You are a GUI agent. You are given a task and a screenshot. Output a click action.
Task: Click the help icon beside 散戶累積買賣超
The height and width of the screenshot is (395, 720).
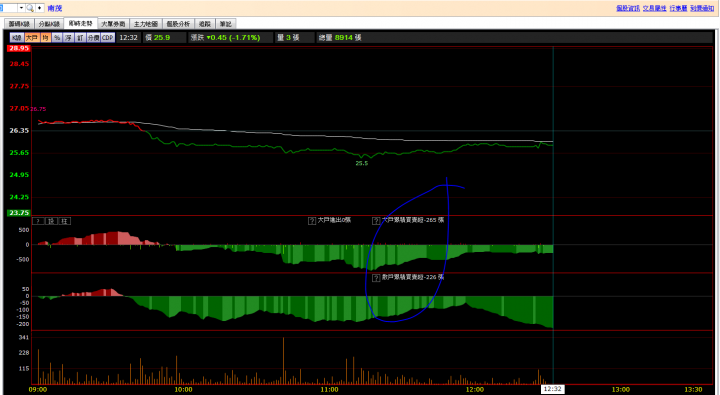[x=376, y=278]
